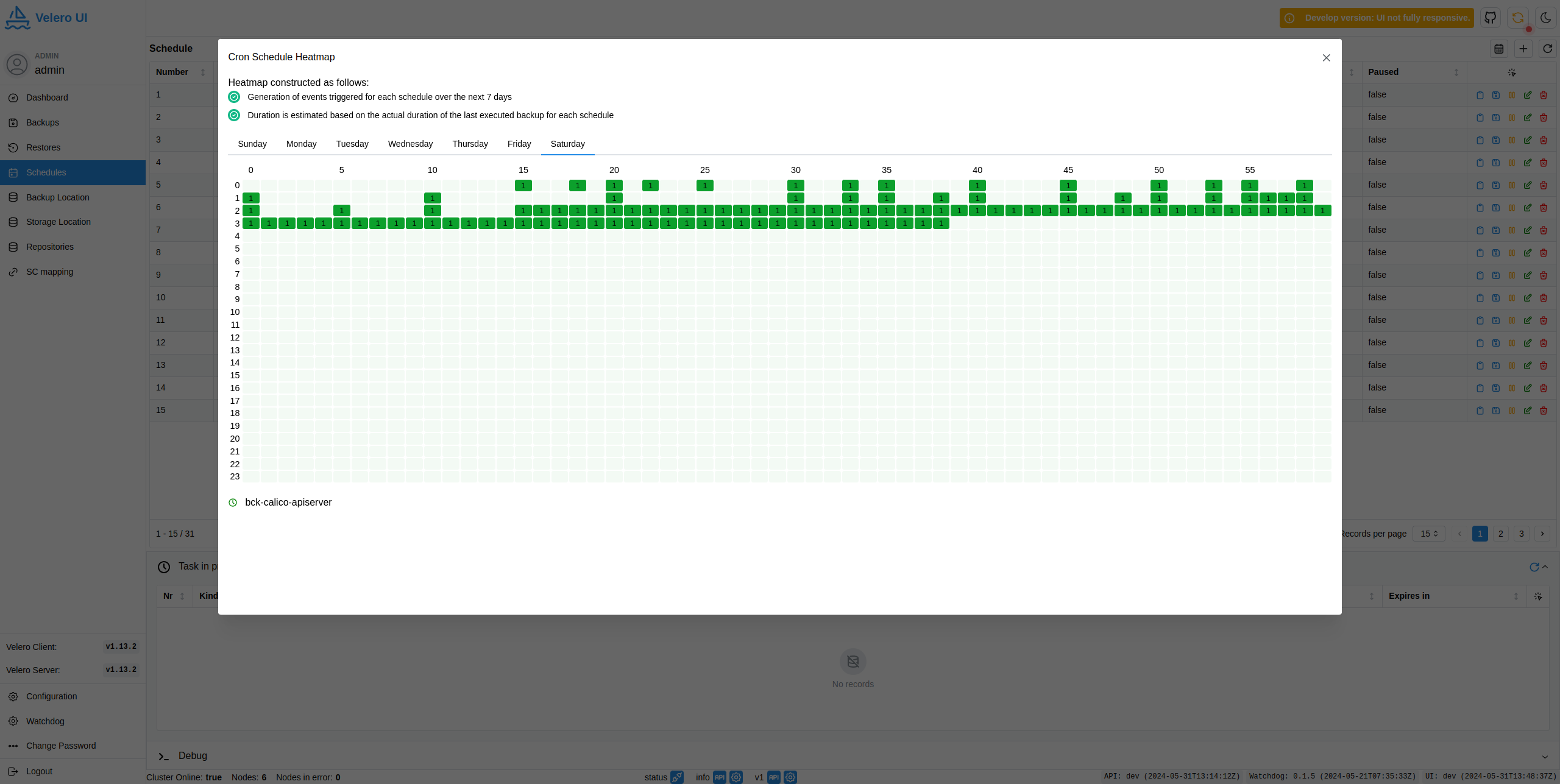Click the describe clipboard icon in row 9

pyautogui.click(x=1480, y=275)
